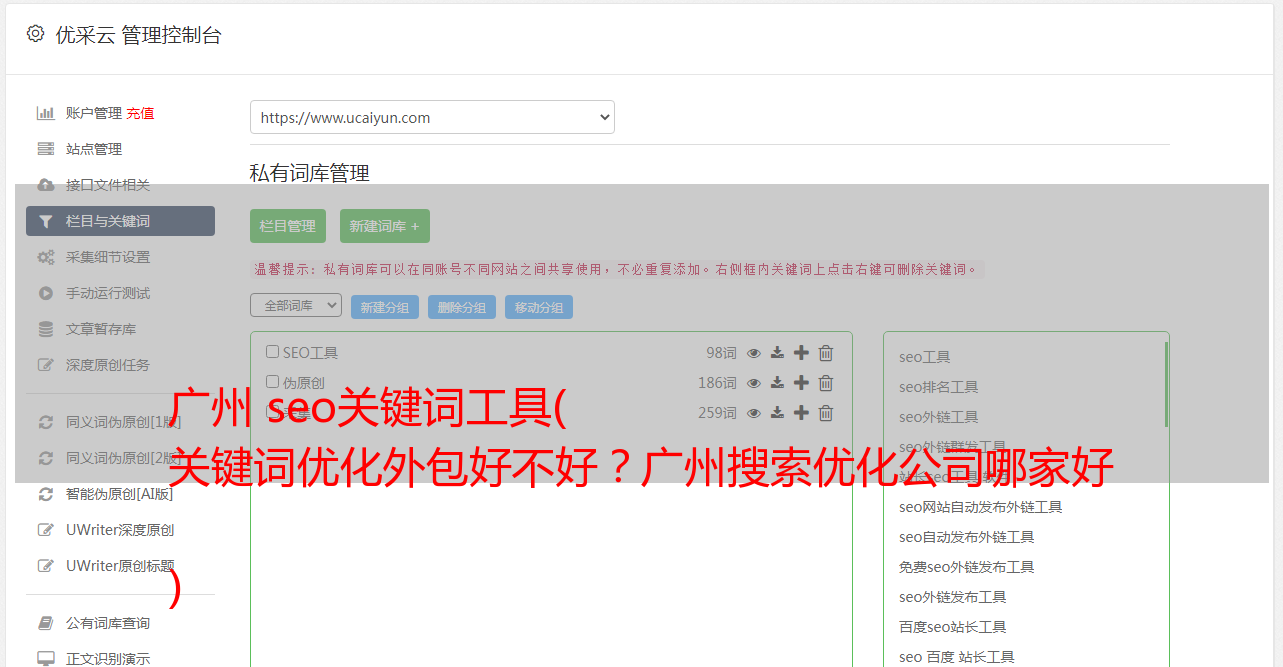Click the 栏目与关键词 filter icon
The height and width of the screenshot is (667, 1283).
[46, 221]
